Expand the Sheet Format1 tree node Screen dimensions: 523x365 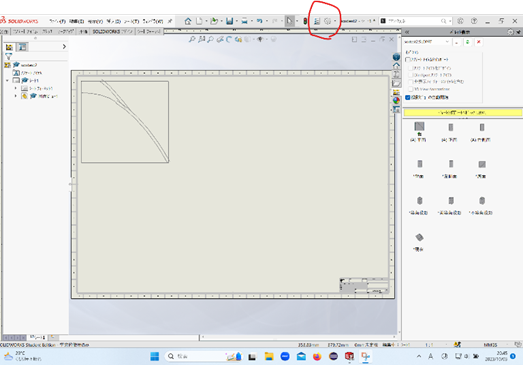pyautogui.click(x=15, y=88)
